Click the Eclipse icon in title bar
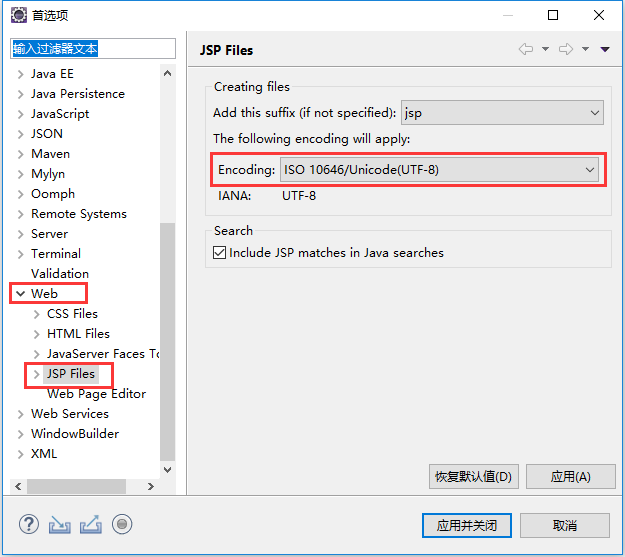 coord(18,15)
